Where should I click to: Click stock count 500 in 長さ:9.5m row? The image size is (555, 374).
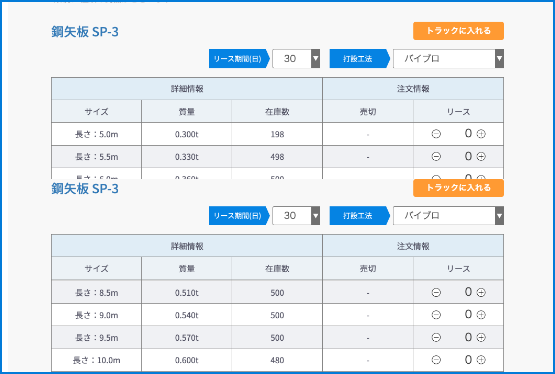pos(277,338)
